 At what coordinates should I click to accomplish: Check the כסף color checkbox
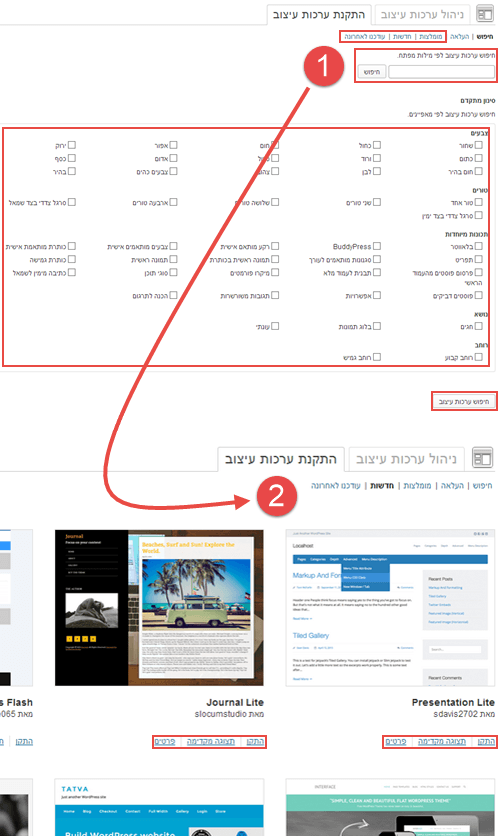tap(72, 158)
